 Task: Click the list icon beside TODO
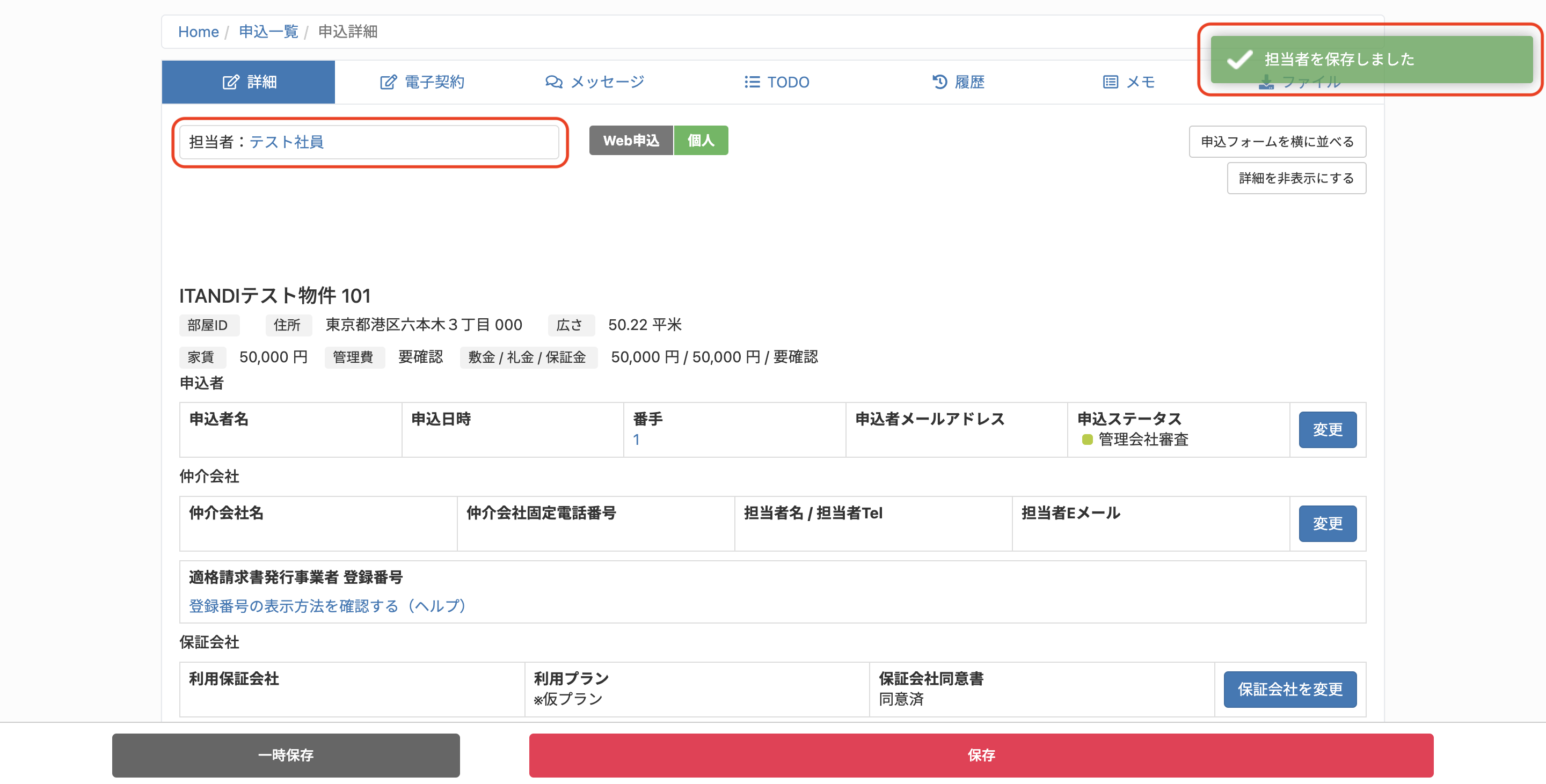(752, 82)
